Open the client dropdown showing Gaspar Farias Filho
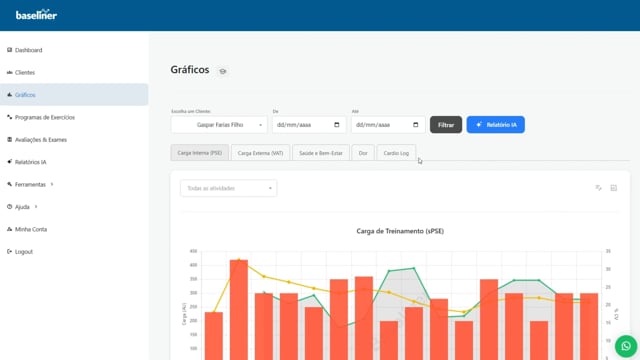 219,124
